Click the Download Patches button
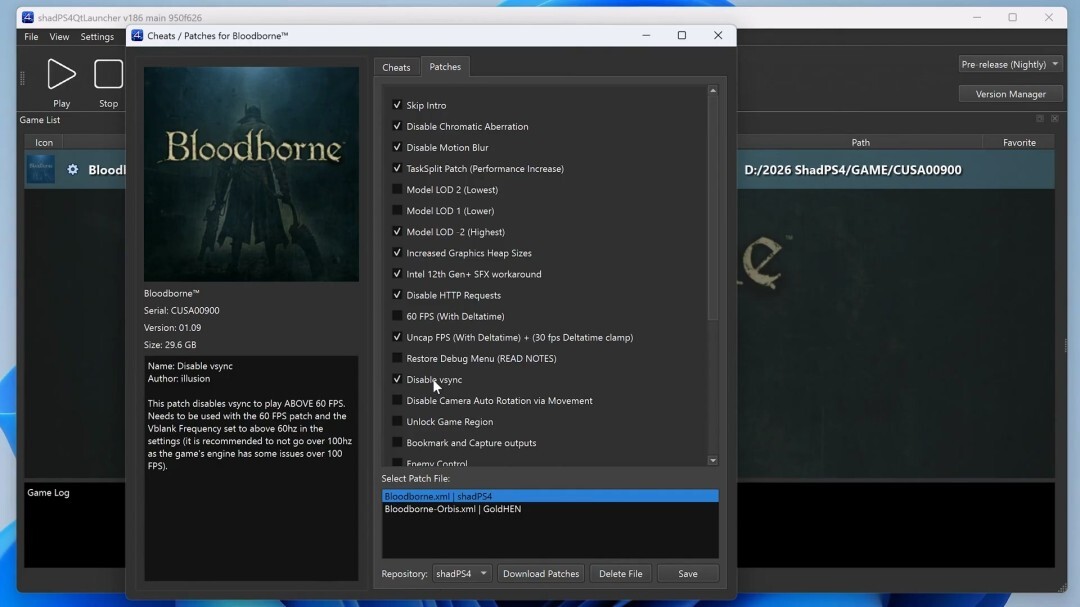Viewport: 1080px width, 607px height. 541,574
